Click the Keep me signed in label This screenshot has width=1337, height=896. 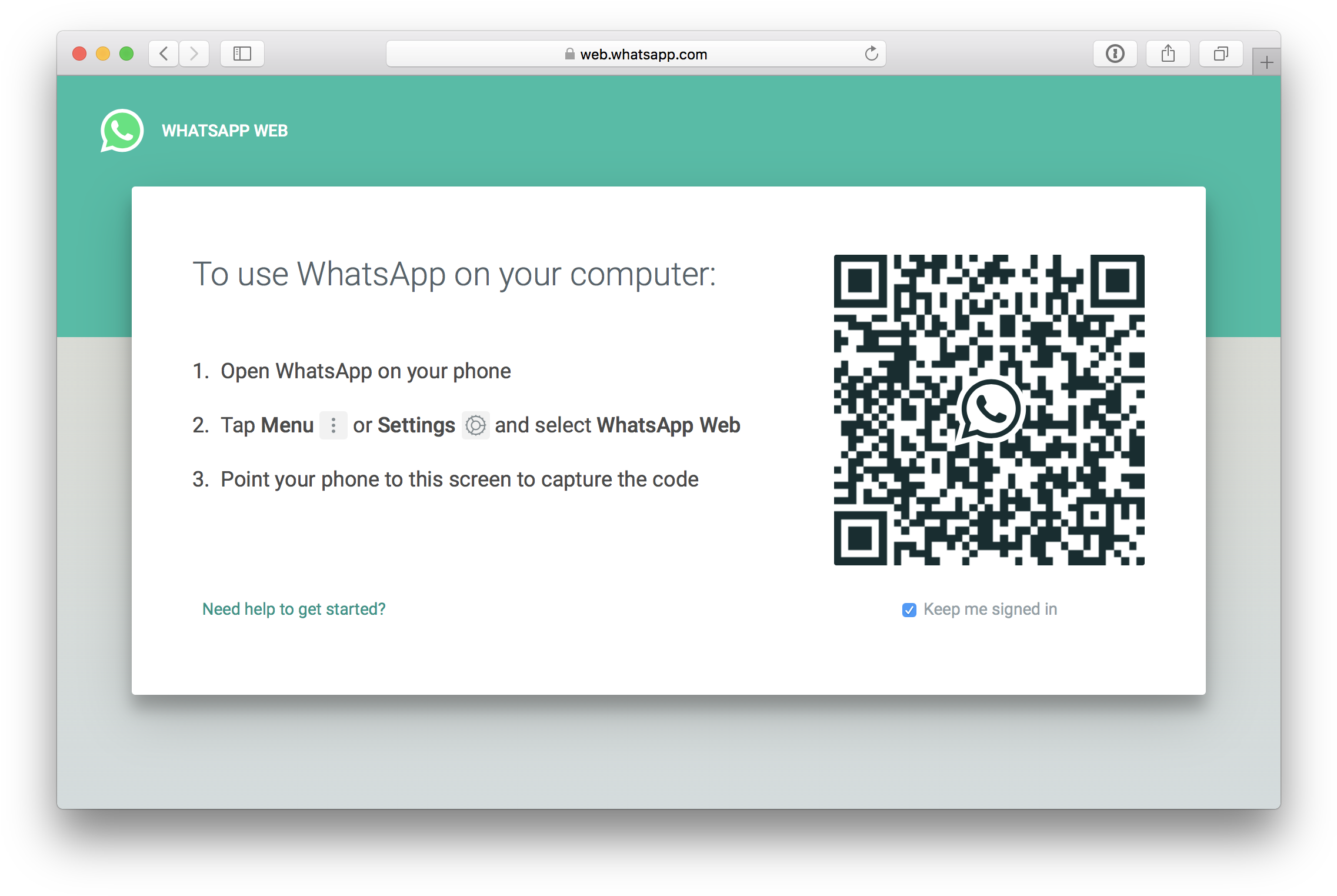[x=990, y=609]
